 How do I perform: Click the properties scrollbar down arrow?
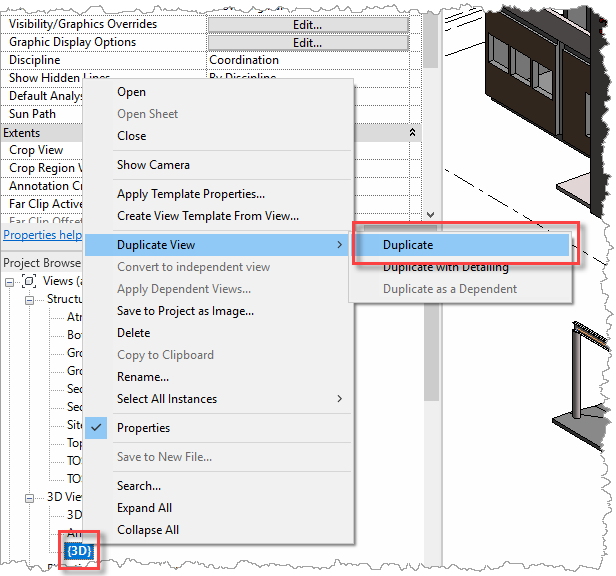pyautogui.click(x=431, y=215)
